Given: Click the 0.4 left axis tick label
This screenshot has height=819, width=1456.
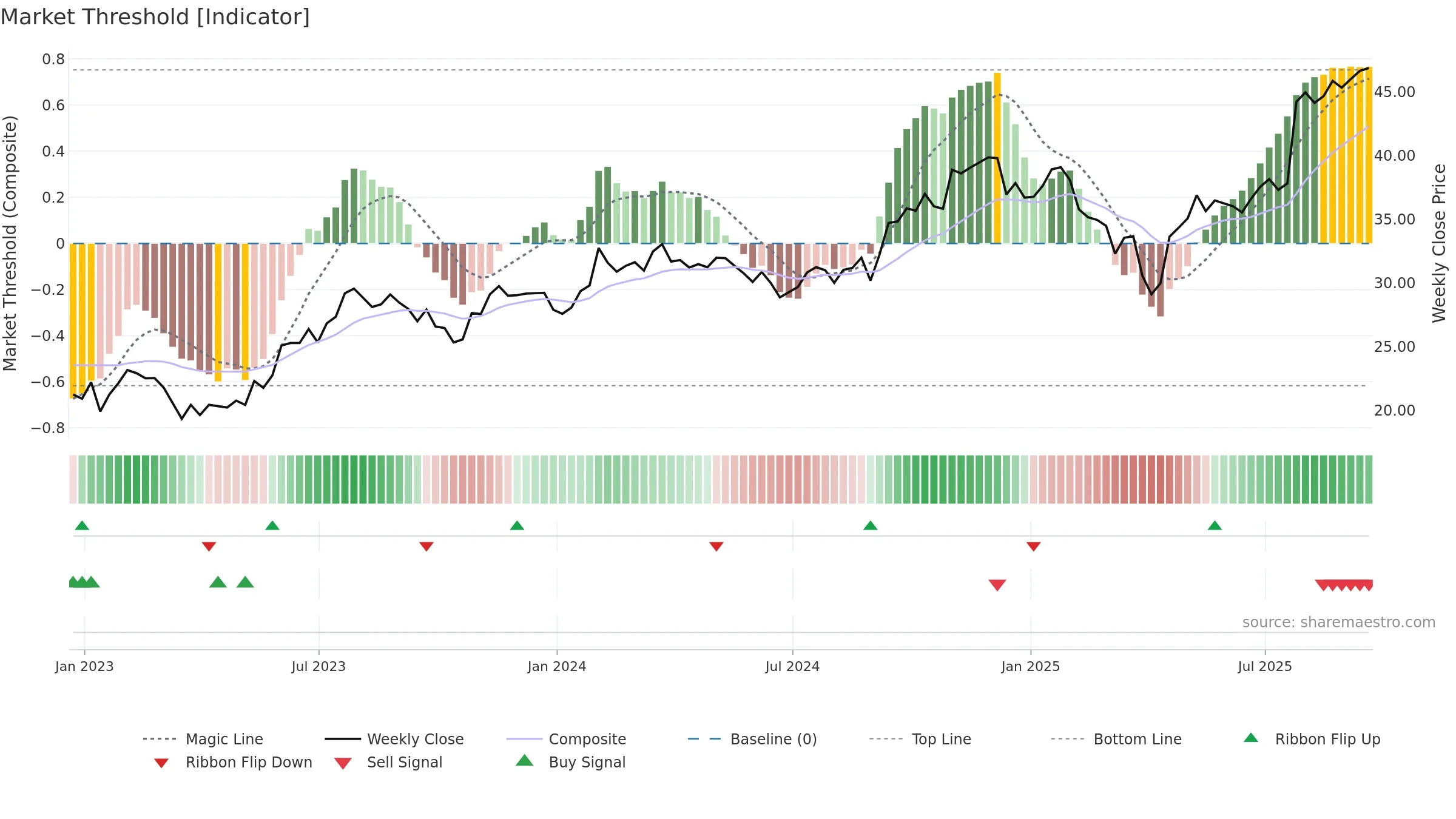Looking at the screenshot, I should coord(53,152).
